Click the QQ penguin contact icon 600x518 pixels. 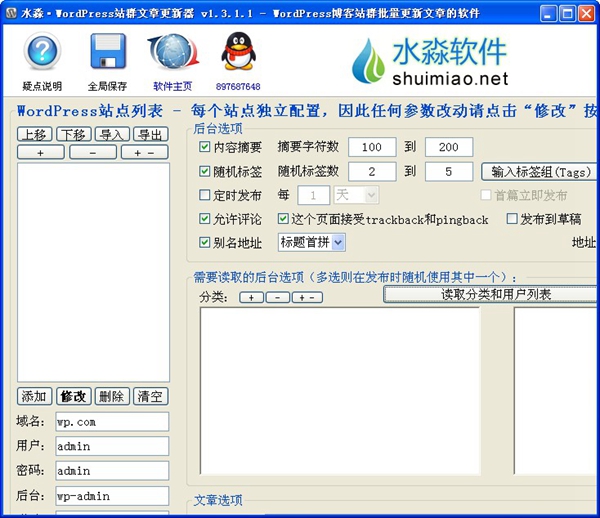coord(238,51)
